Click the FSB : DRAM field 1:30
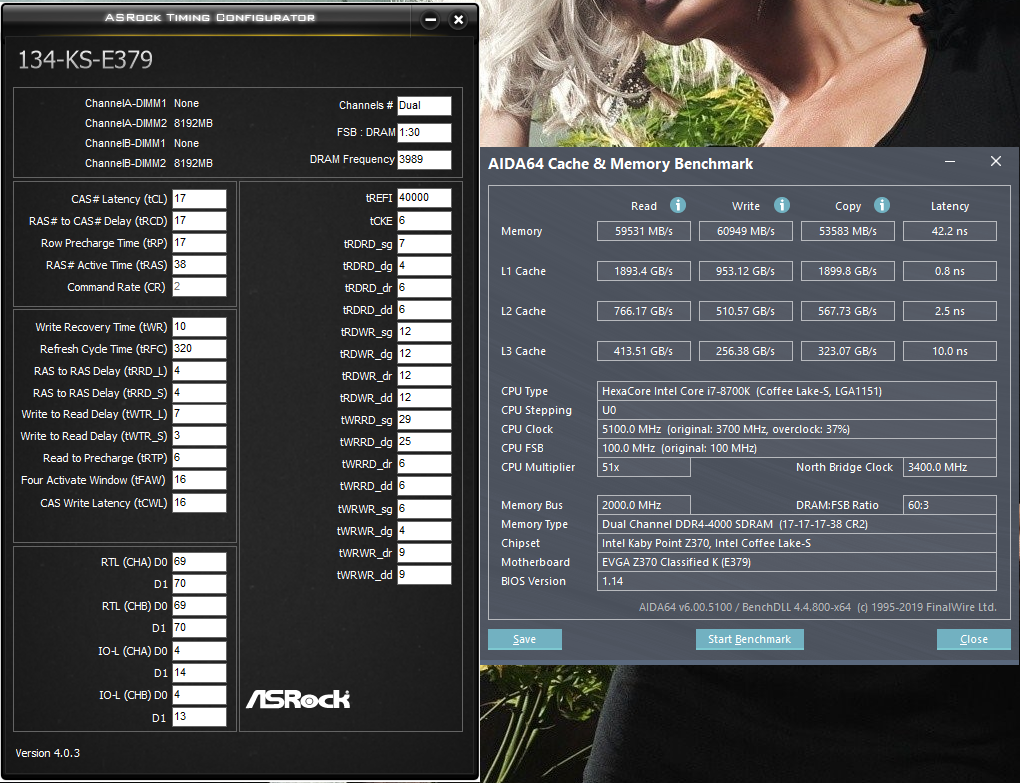 click(424, 133)
